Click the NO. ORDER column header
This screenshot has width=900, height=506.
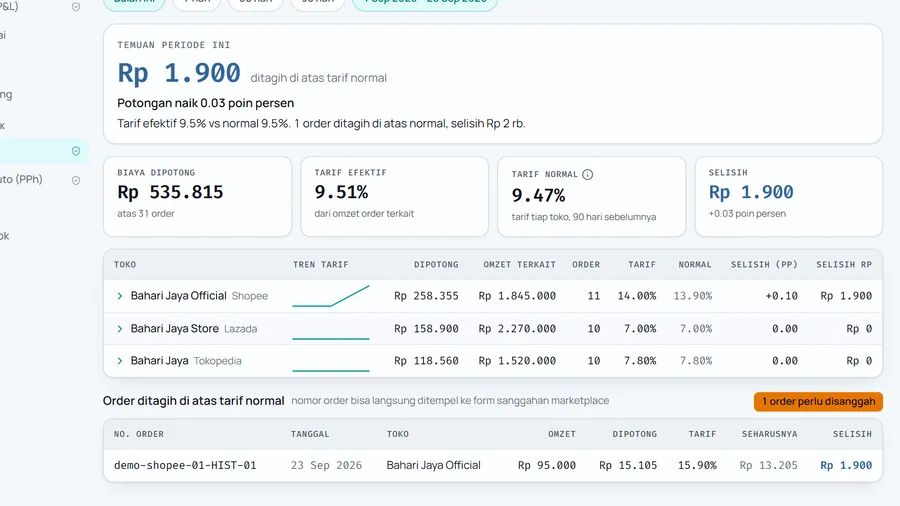(x=139, y=434)
